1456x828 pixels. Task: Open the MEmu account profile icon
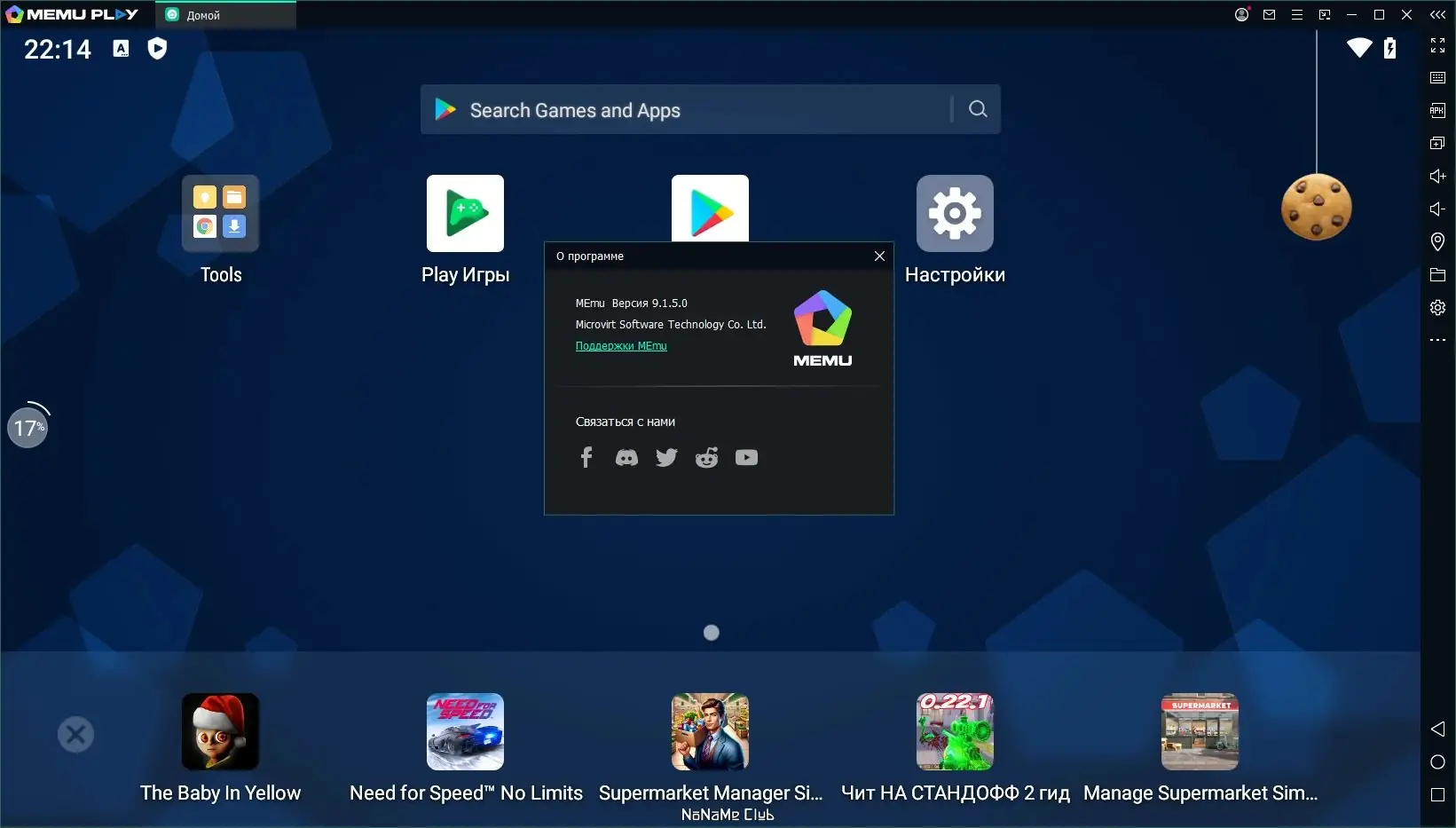pyautogui.click(x=1241, y=14)
